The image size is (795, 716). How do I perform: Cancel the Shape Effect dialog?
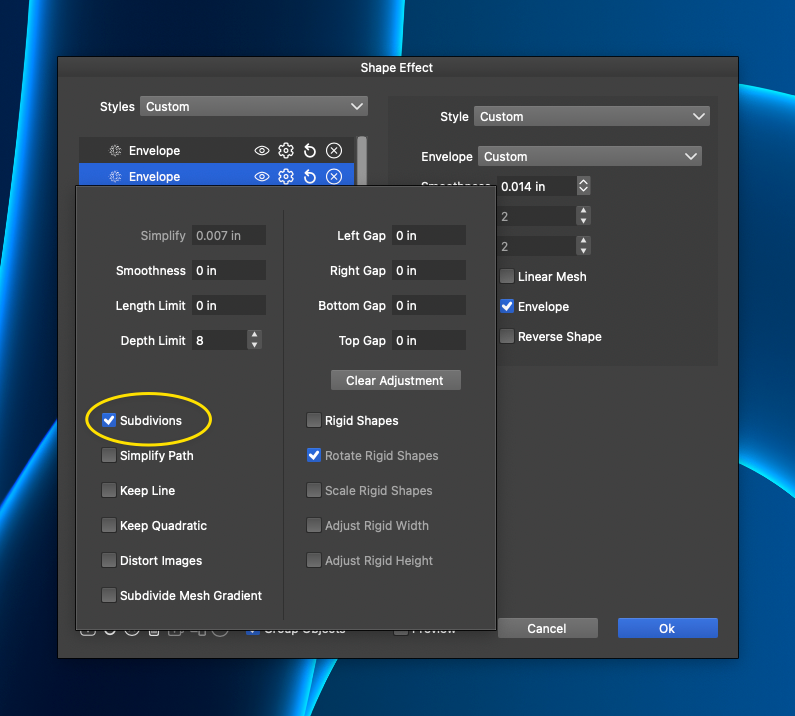(x=547, y=628)
